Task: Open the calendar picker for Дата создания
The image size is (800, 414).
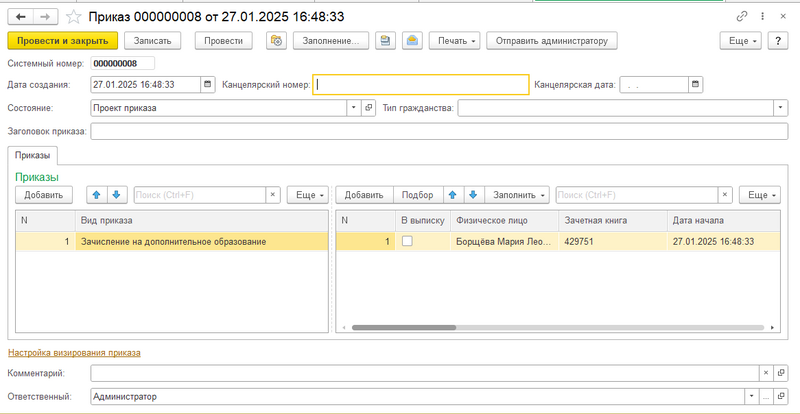Action: tap(207, 85)
